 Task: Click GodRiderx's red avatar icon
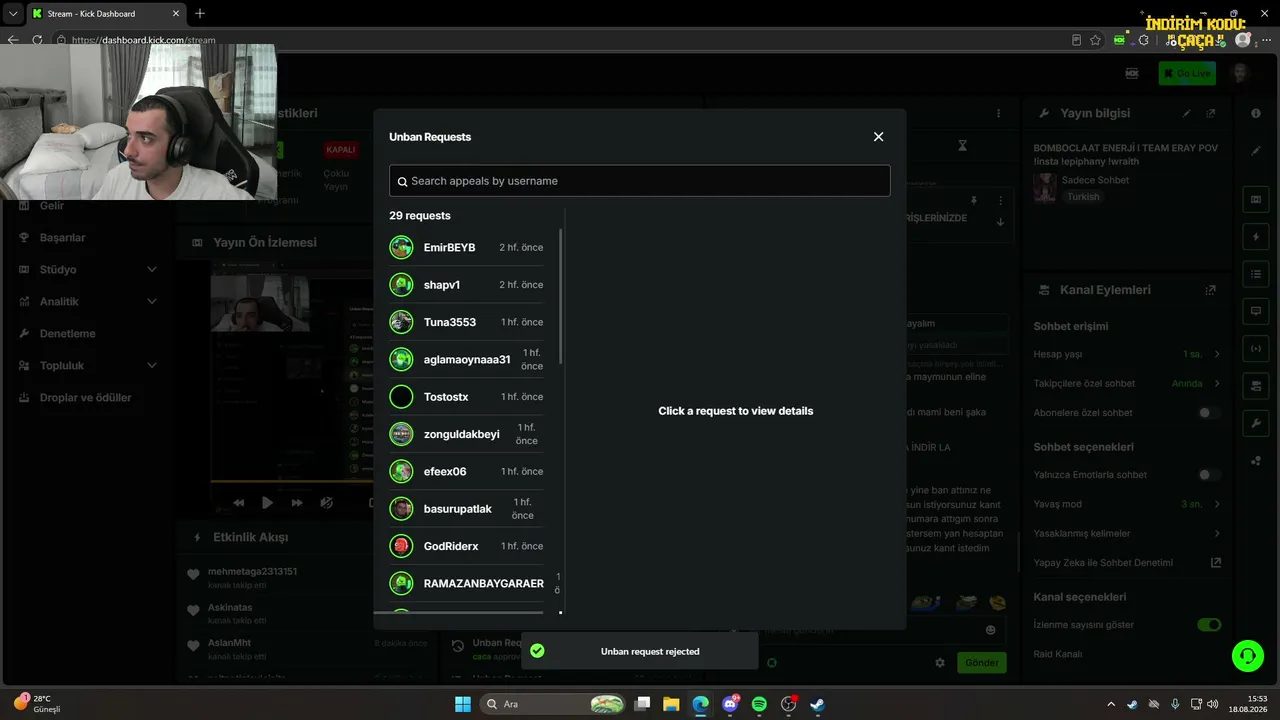(x=401, y=546)
